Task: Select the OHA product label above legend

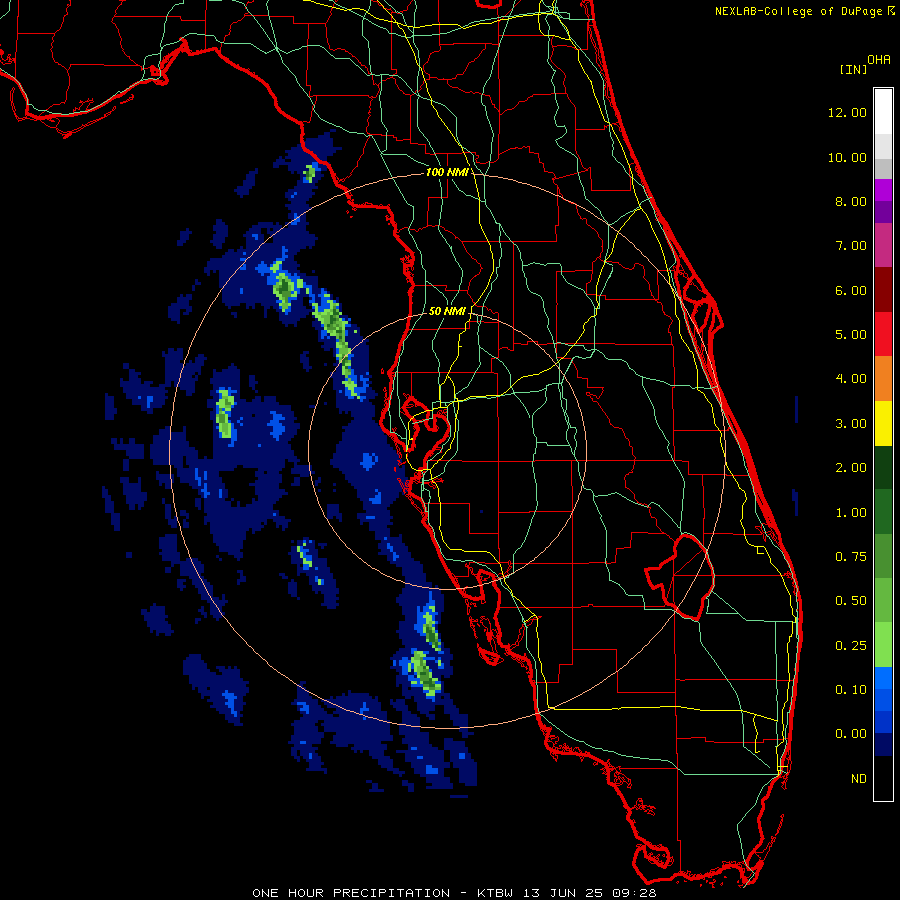Action: click(879, 60)
